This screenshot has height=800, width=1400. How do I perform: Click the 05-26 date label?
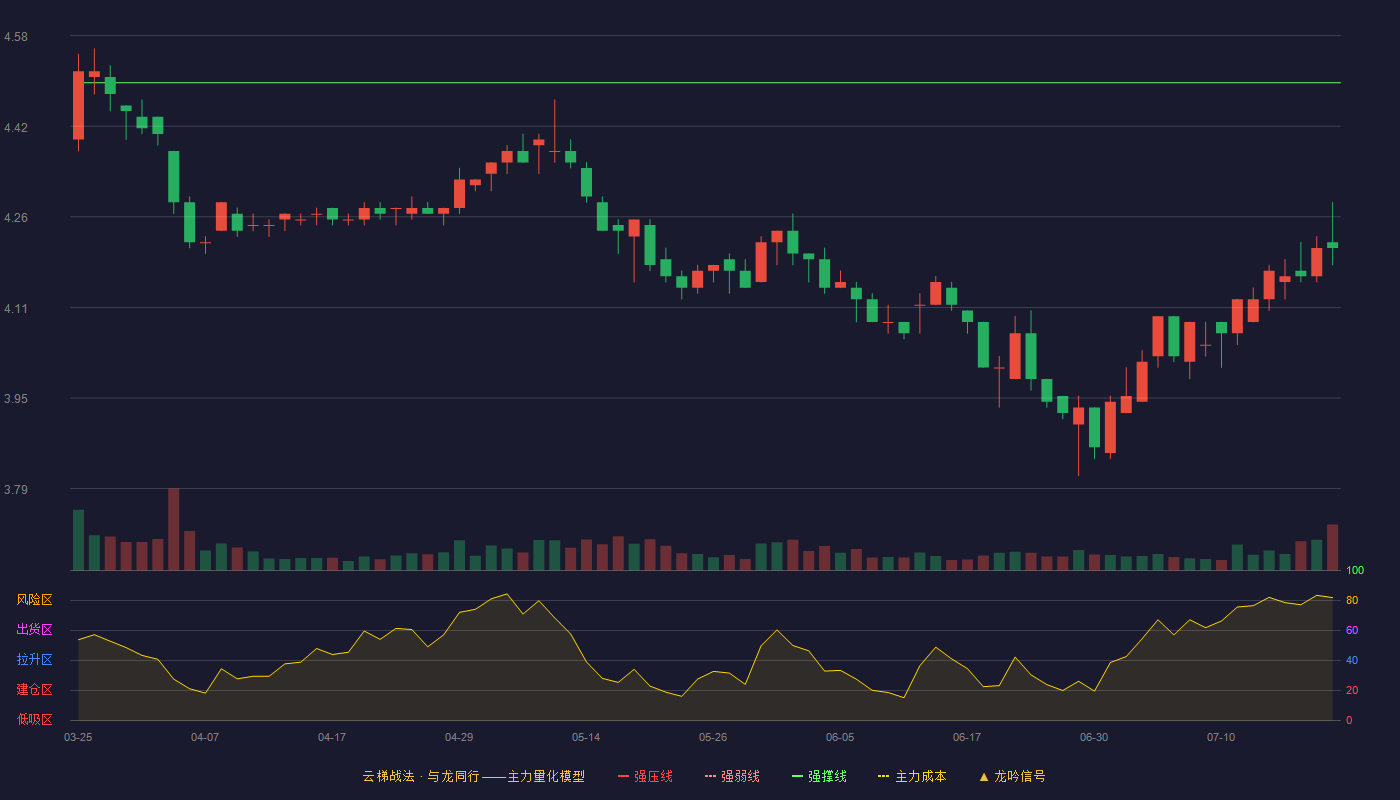tap(713, 737)
